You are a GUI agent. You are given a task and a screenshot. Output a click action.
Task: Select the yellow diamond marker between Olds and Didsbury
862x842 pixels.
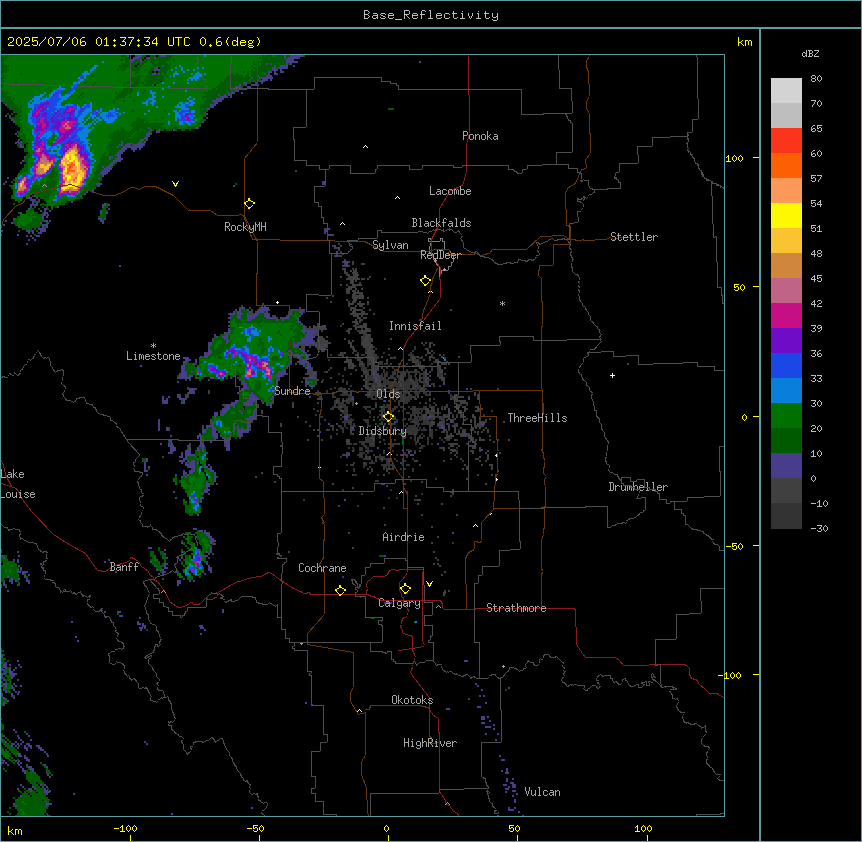tap(388, 417)
